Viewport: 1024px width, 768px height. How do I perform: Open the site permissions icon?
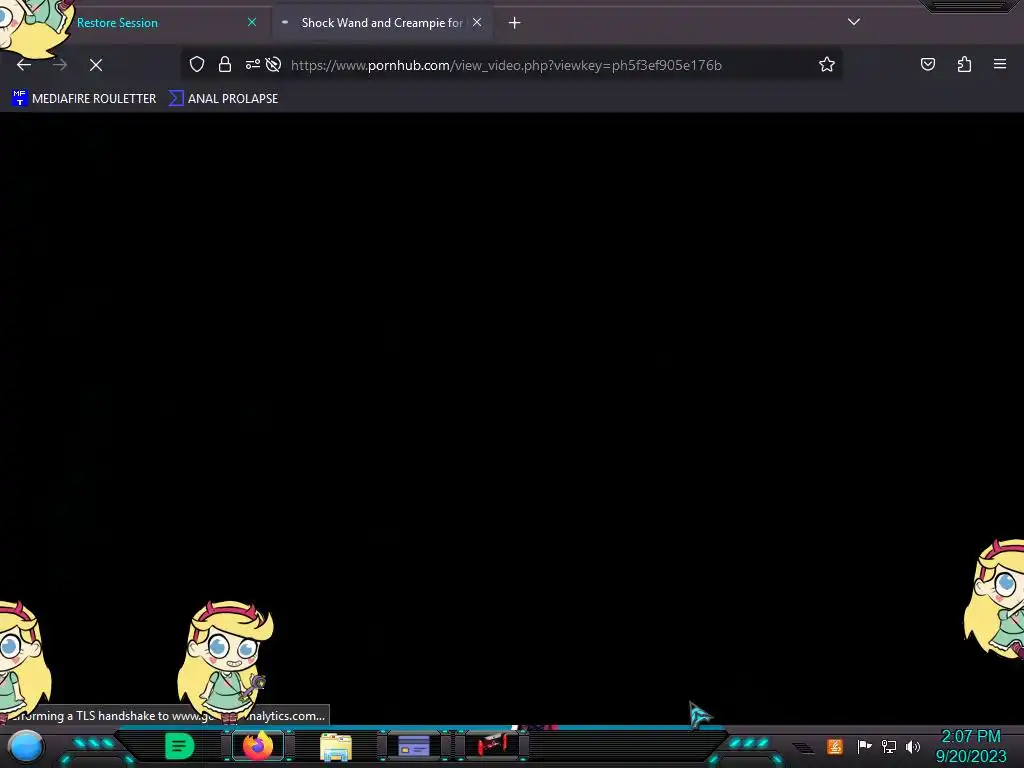[253, 65]
